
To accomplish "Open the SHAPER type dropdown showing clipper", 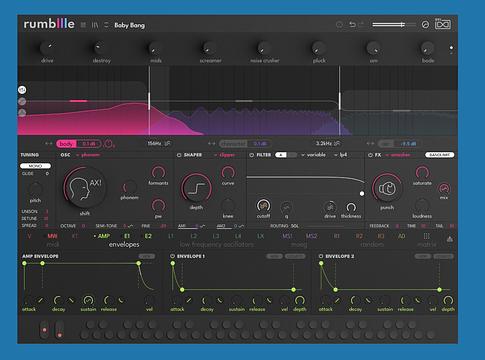I will click(224, 155).
